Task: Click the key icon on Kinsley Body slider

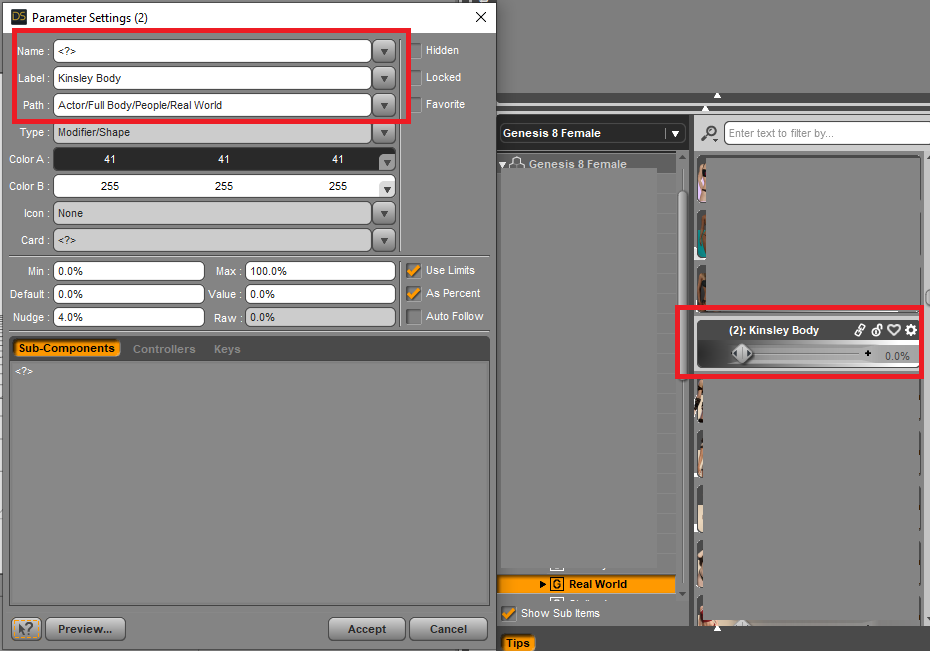Action: pos(877,330)
